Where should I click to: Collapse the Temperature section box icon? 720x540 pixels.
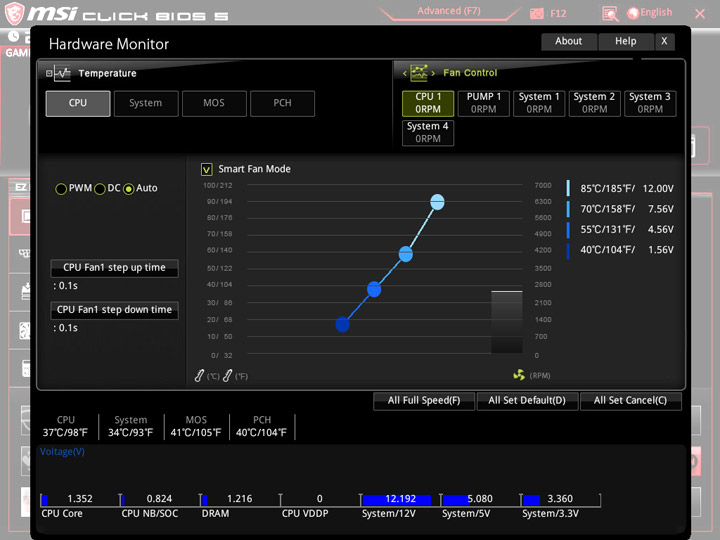pyautogui.click(x=49, y=73)
